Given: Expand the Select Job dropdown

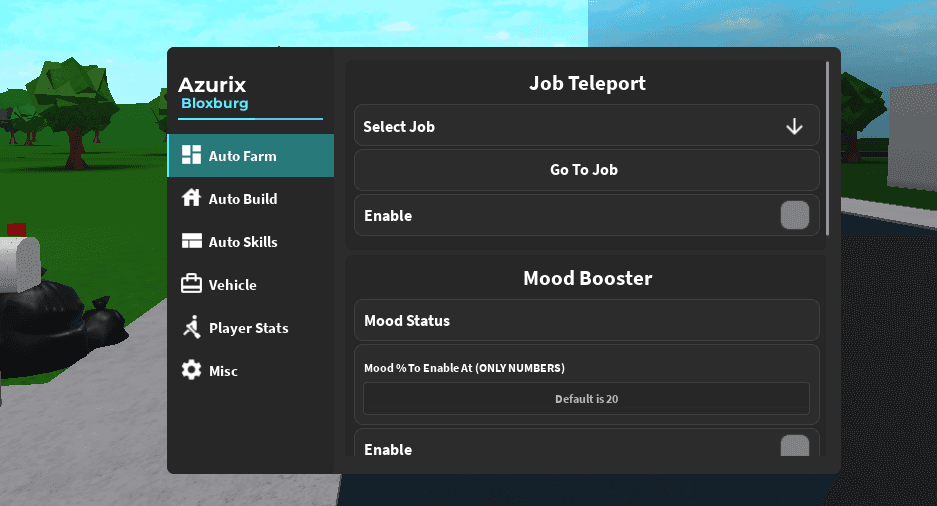Looking at the screenshot, I should 586,127.
